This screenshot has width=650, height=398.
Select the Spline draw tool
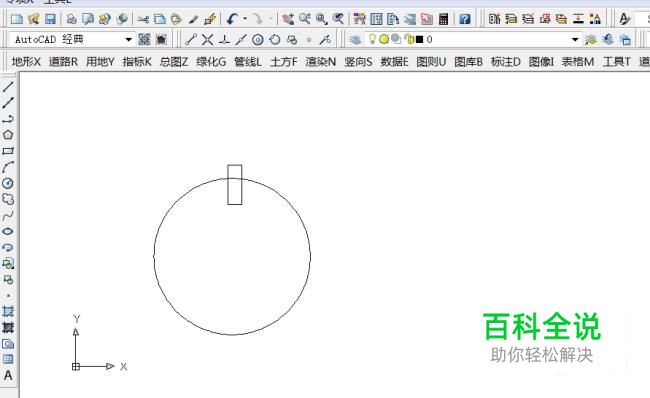pyautogui.click(x=8, y=215)
